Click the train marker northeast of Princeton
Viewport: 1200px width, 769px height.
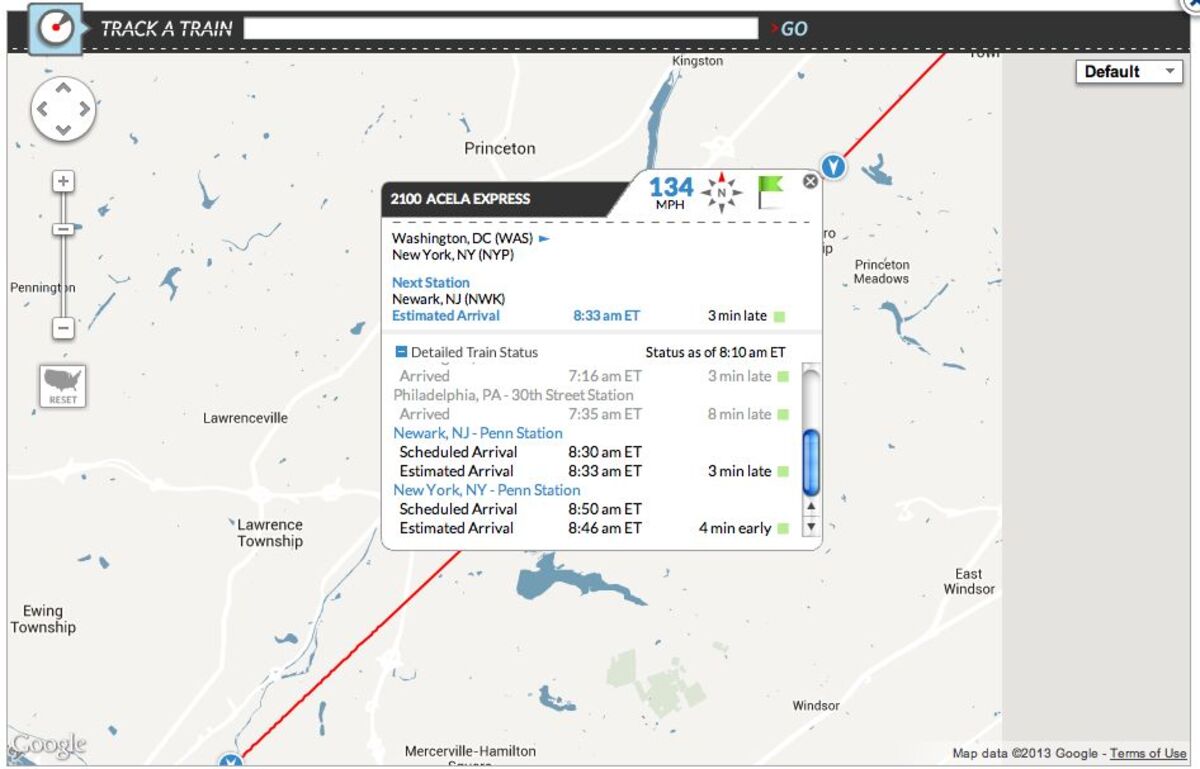833,167
